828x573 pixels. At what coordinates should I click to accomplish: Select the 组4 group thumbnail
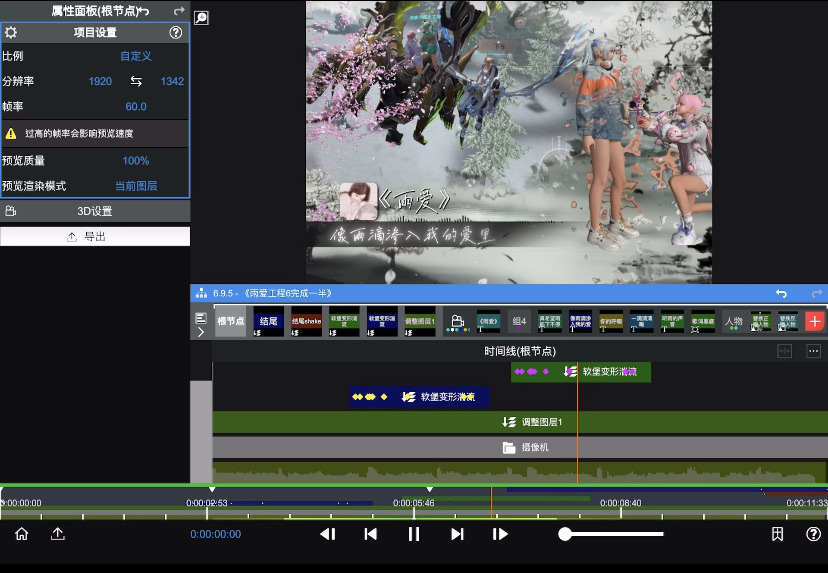519,321
